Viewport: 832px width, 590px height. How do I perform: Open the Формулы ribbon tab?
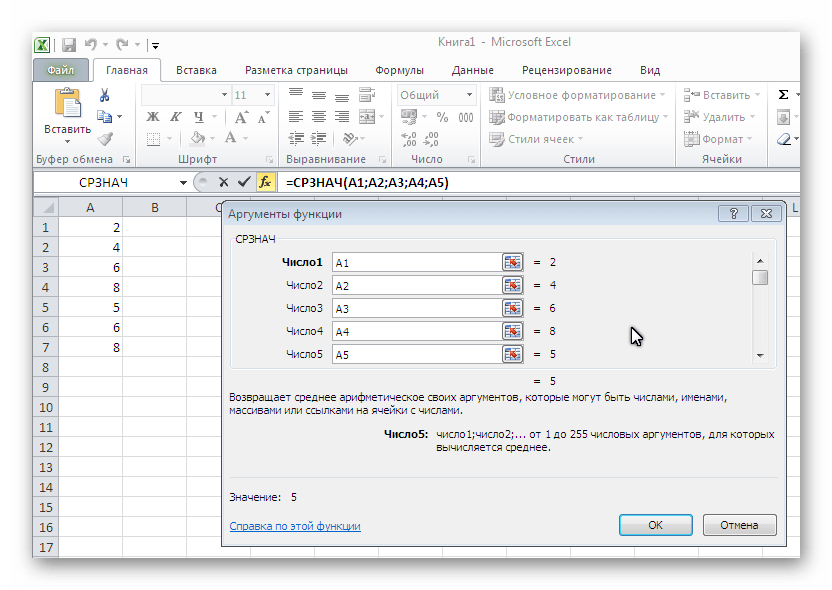coord(399,70)
